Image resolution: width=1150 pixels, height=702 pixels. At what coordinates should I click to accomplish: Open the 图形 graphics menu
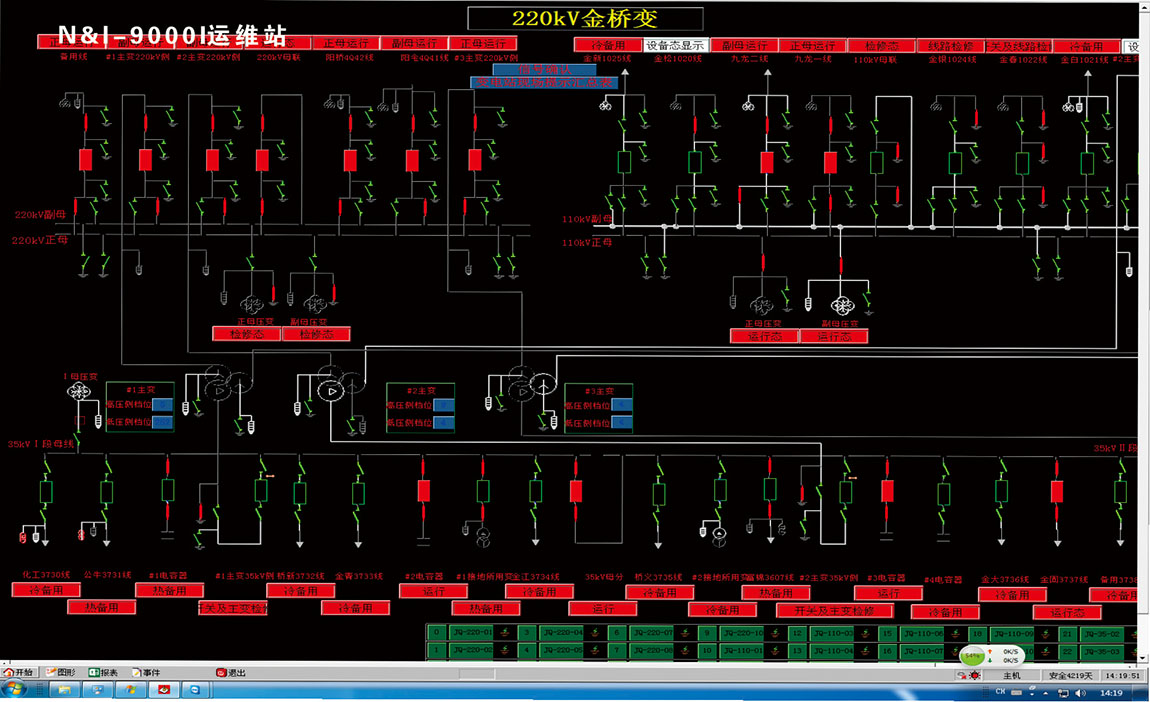[x=60, y=673]
